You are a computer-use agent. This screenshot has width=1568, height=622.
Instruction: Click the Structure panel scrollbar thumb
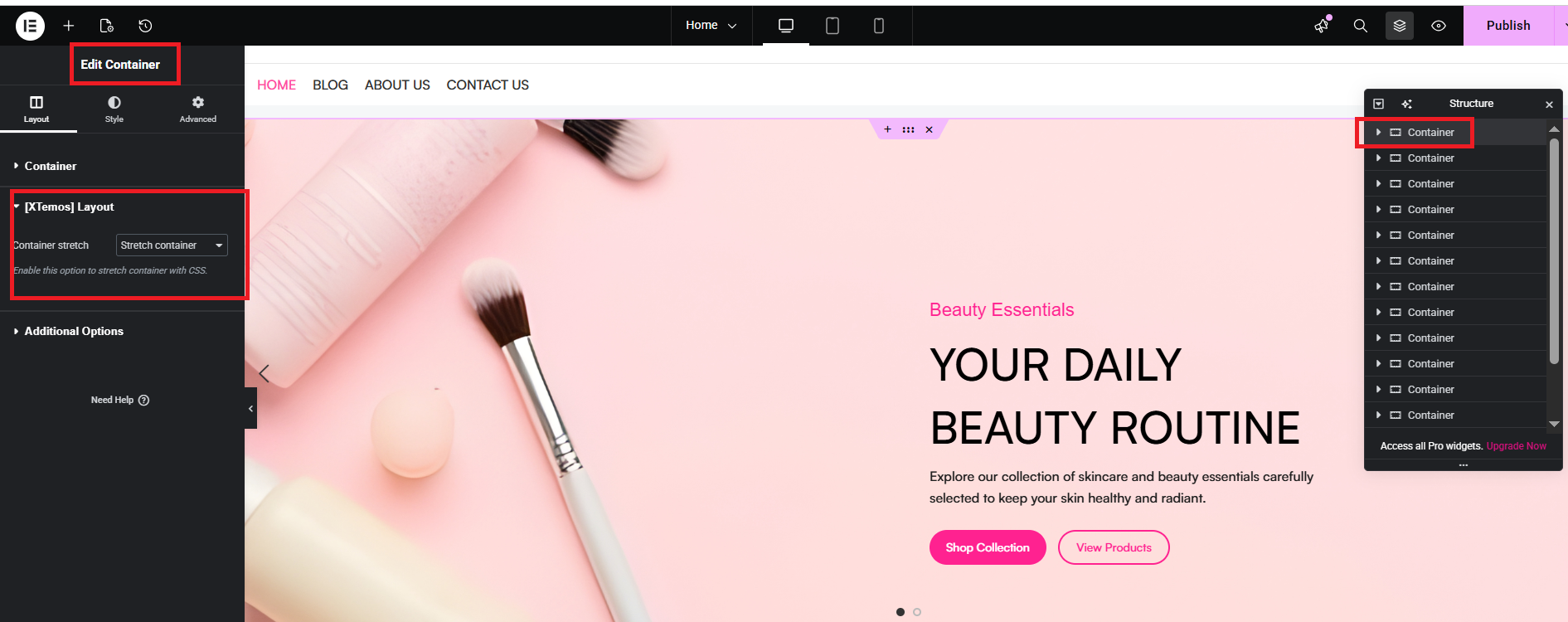coord(1555,250)
